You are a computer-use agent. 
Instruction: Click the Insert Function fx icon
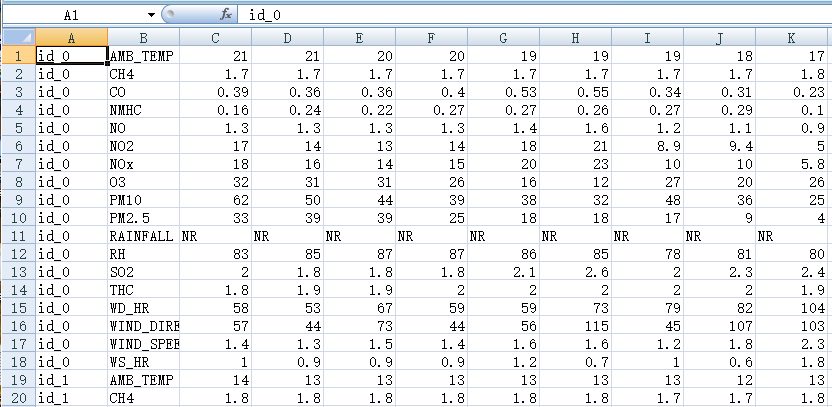point(226,15)
